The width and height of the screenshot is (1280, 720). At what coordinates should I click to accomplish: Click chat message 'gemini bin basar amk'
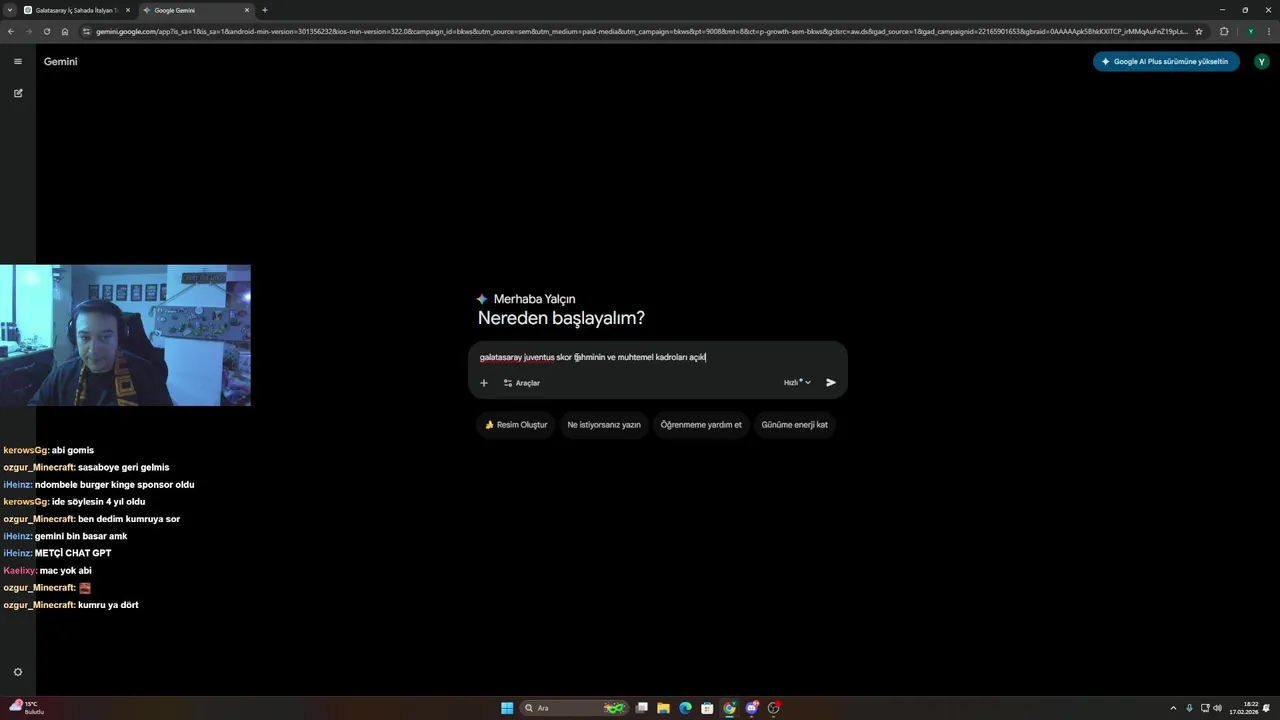click(x=81, y=536)
